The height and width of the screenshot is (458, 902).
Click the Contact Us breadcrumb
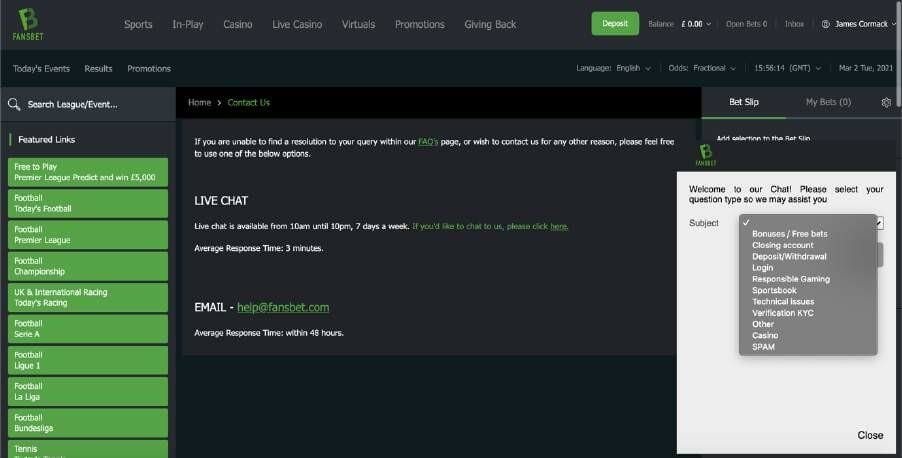coord(249,102)
